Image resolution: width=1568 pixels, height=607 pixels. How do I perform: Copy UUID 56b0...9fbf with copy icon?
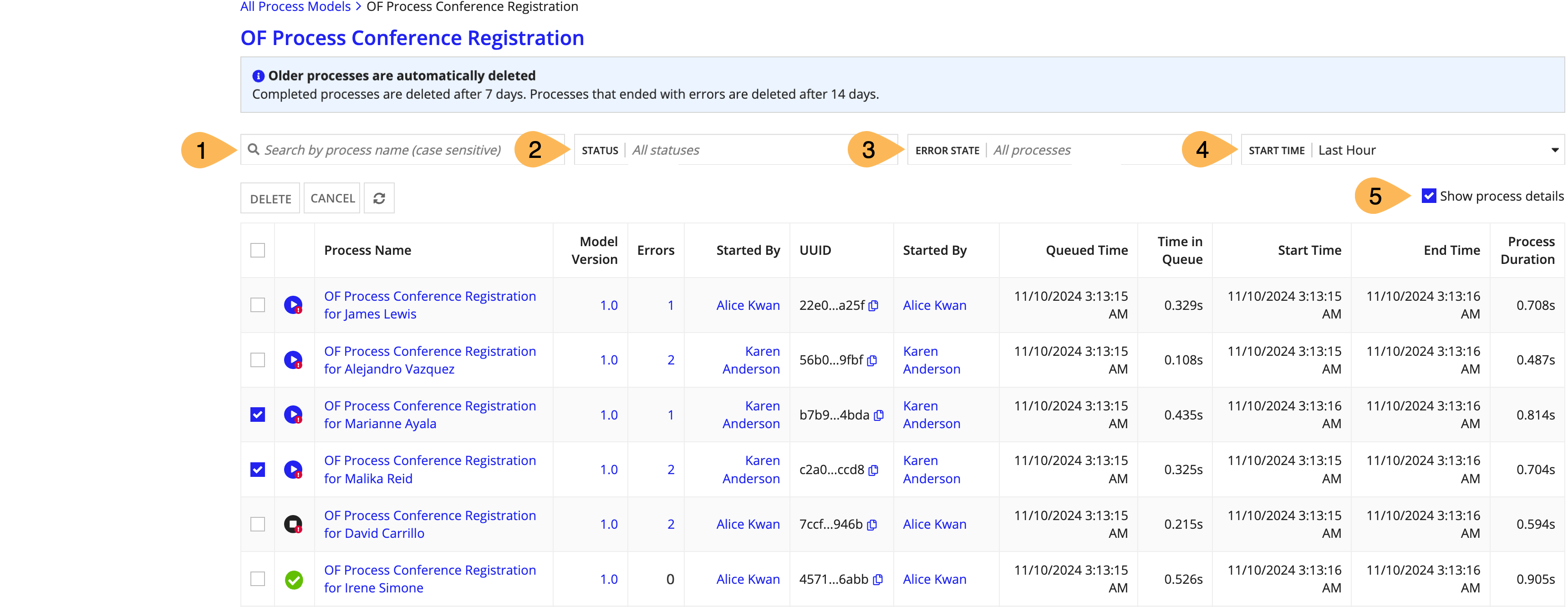(872, 360)
